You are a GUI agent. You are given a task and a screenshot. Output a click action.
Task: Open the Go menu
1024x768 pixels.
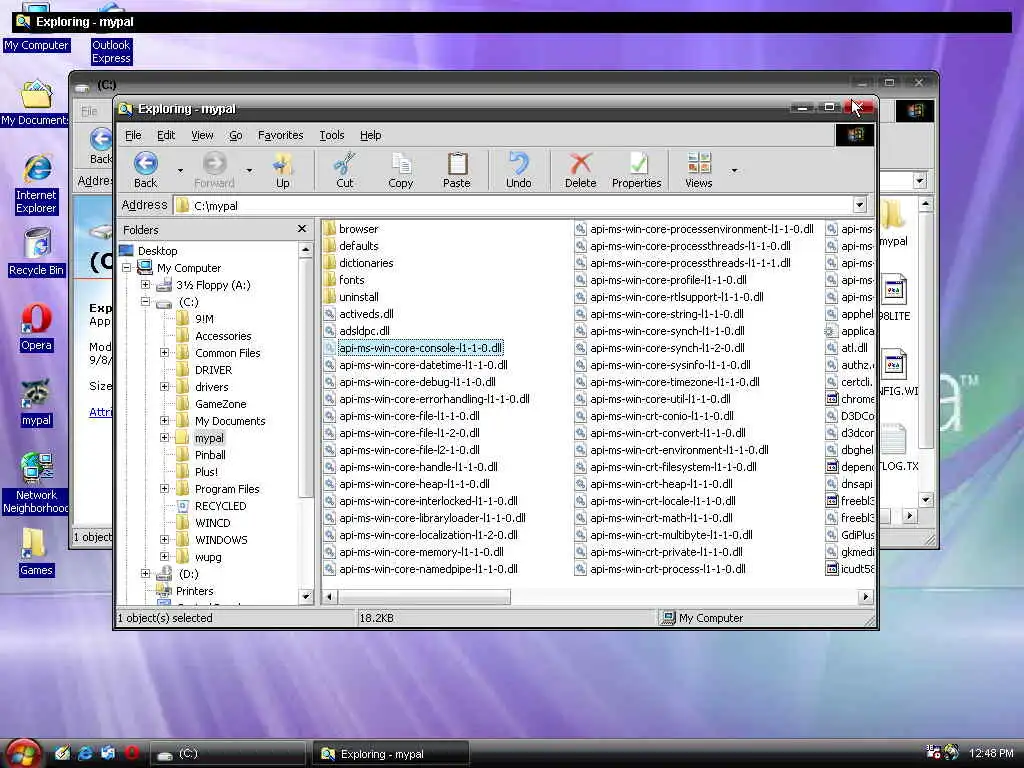(x=236, y=135)
